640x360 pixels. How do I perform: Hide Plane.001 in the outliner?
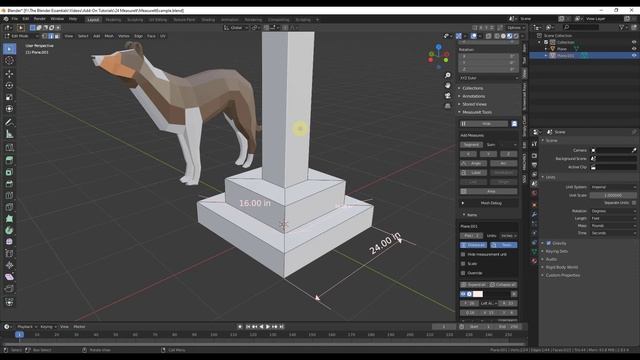[634, 56]
